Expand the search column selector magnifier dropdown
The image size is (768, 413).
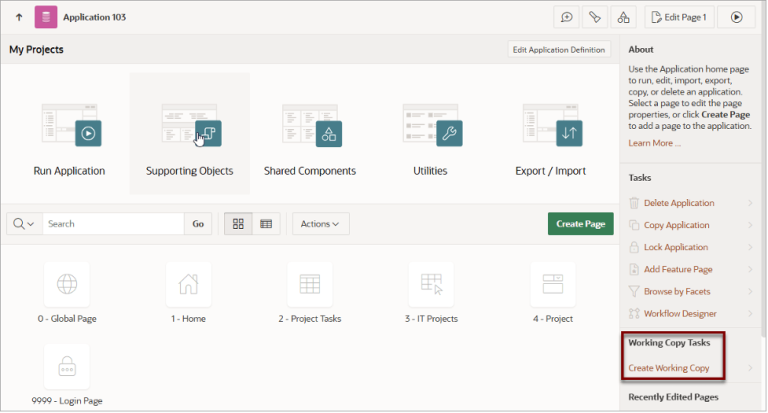click(x=24, y=224)
